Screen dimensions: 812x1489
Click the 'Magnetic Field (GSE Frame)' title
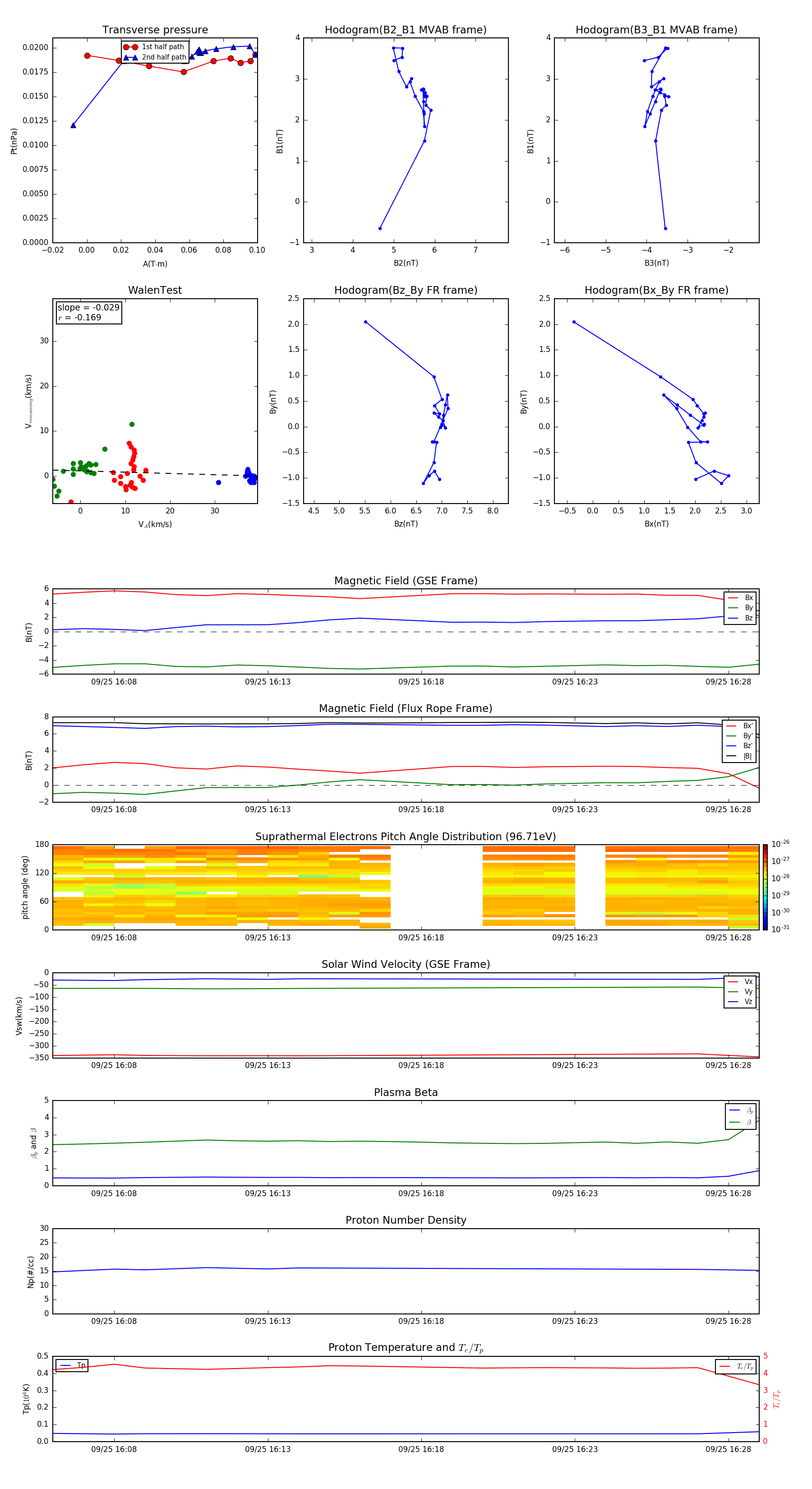406,581
